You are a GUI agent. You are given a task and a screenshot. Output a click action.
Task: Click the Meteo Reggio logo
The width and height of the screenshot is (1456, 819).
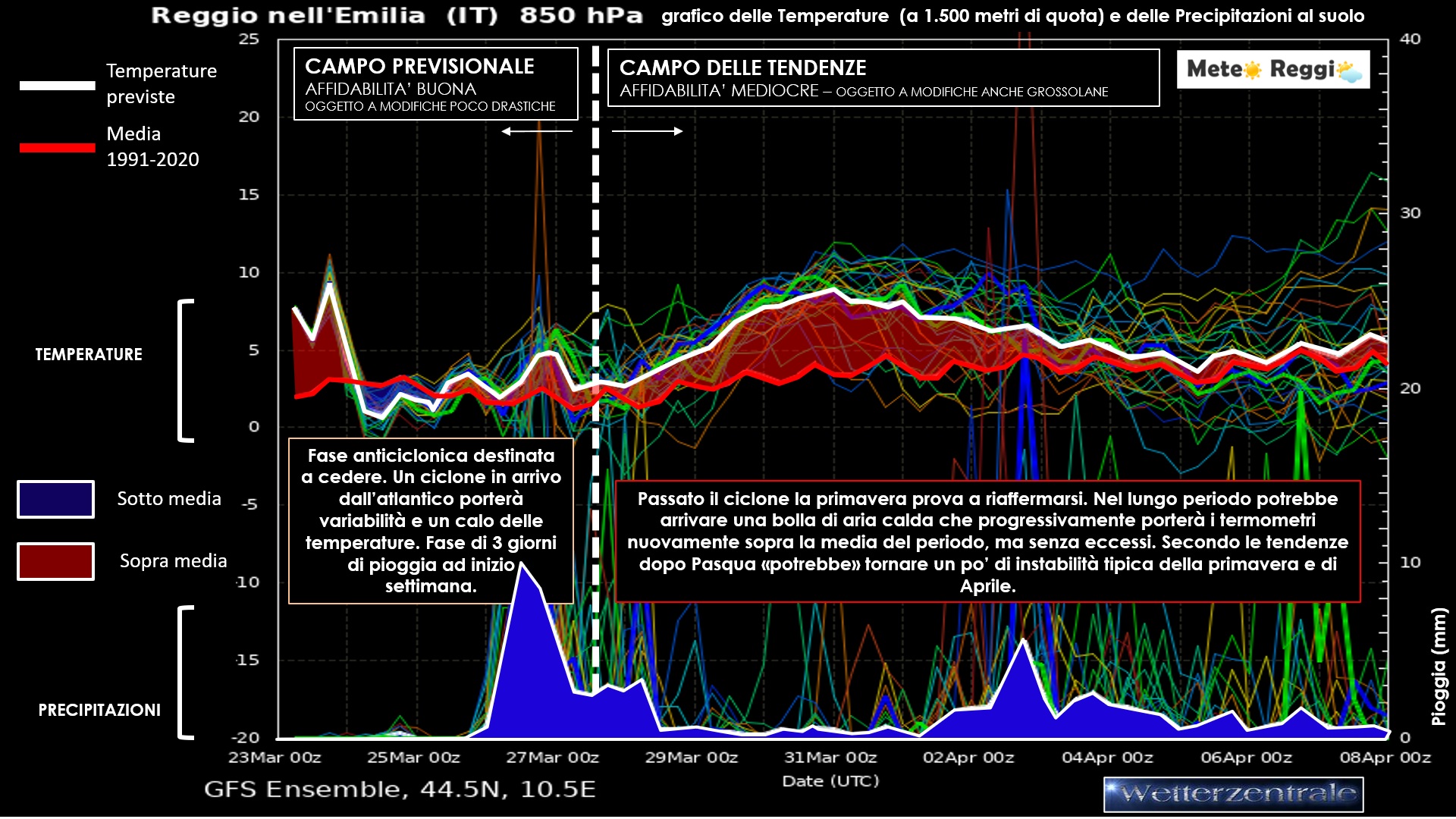point(1273,70)
